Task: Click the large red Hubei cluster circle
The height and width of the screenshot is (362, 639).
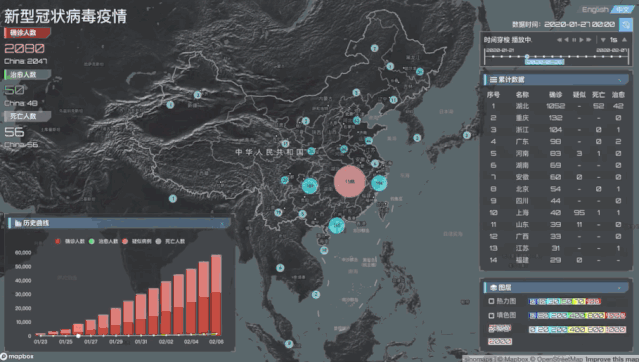Action: point(350,181)
